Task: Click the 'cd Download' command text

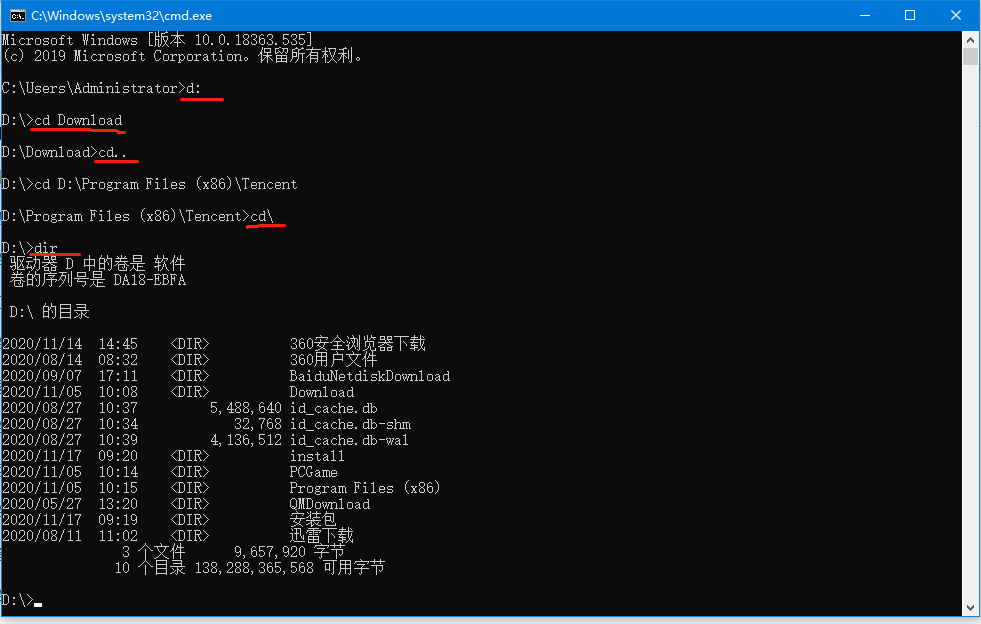Action: pyautogui.click(x=78, y=120)
